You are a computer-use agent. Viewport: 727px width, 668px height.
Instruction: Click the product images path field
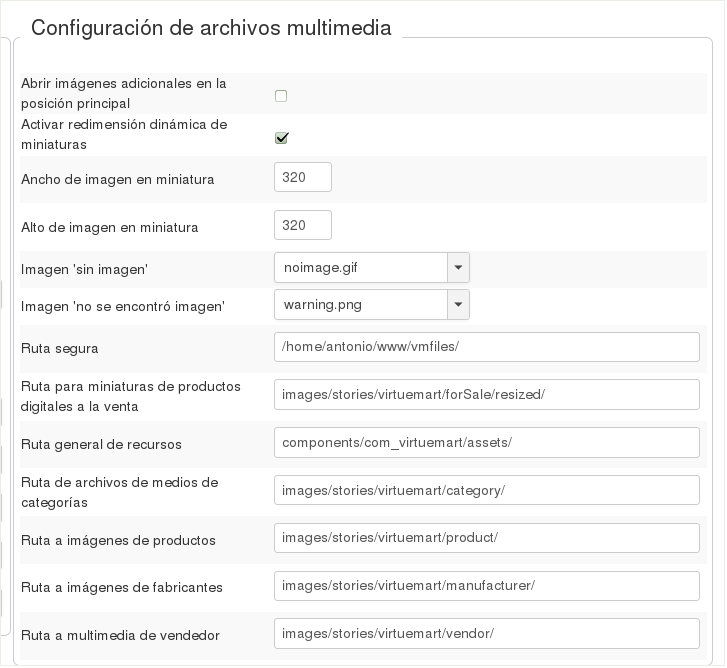point(487,538)
